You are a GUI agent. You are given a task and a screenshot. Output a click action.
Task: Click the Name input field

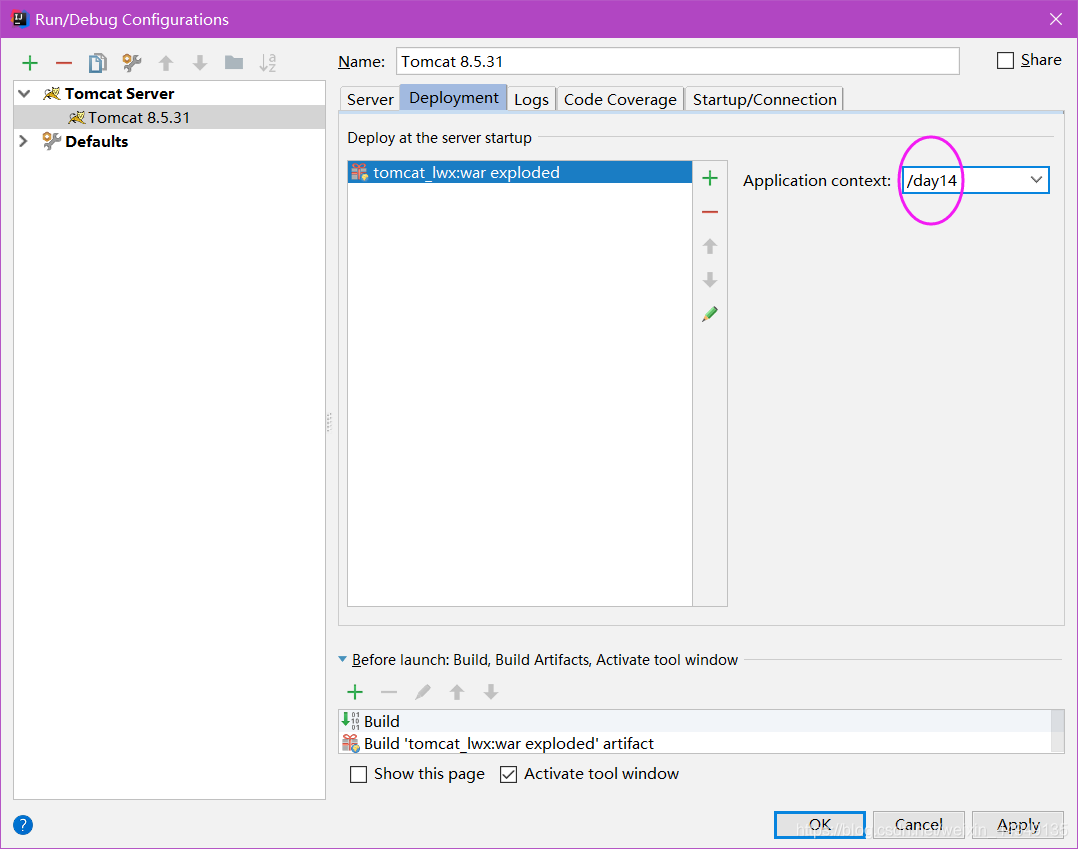click(x=677, y=61)
